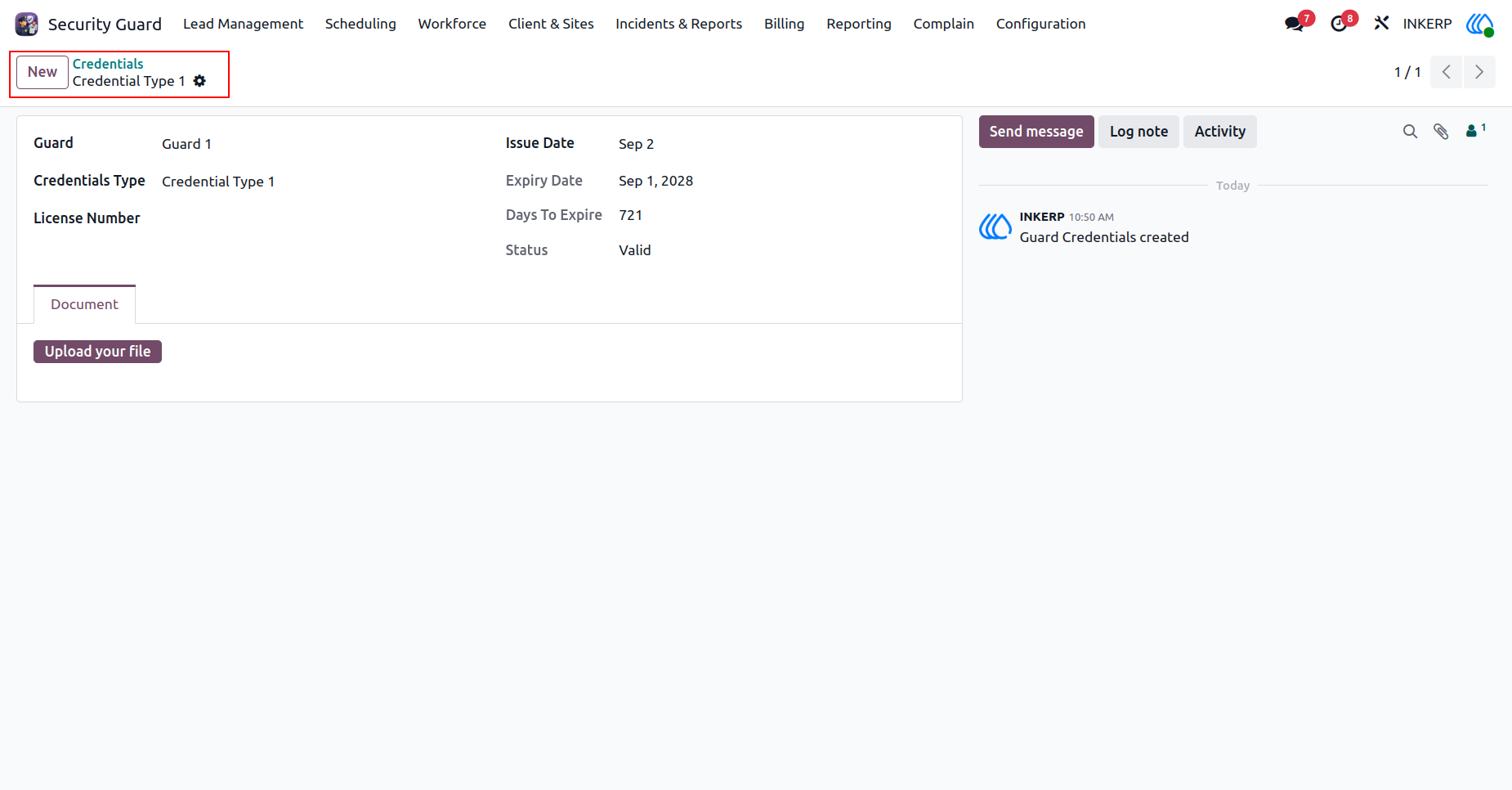Click the Expiry Date value Sep 1, 2028
1512x790 pixels.
pyautogui.click(x=655, y=181)
